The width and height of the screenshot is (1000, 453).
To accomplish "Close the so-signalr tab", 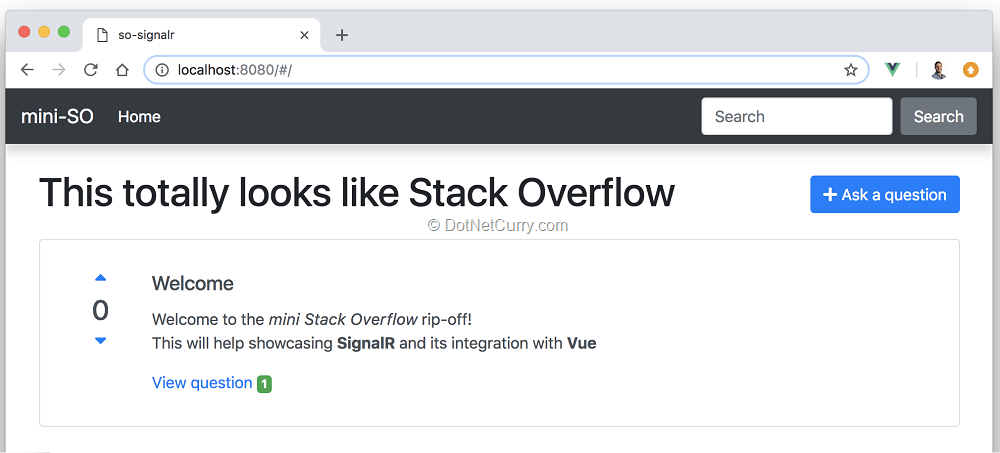I will pos(304,35).
